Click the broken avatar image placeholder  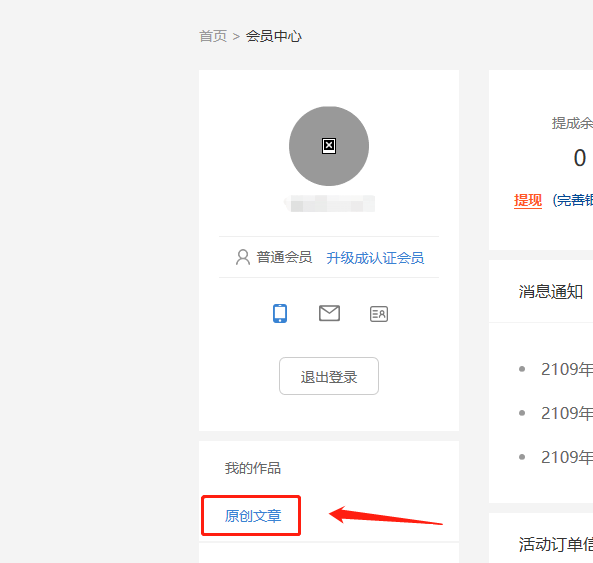(x=329, y=146)
